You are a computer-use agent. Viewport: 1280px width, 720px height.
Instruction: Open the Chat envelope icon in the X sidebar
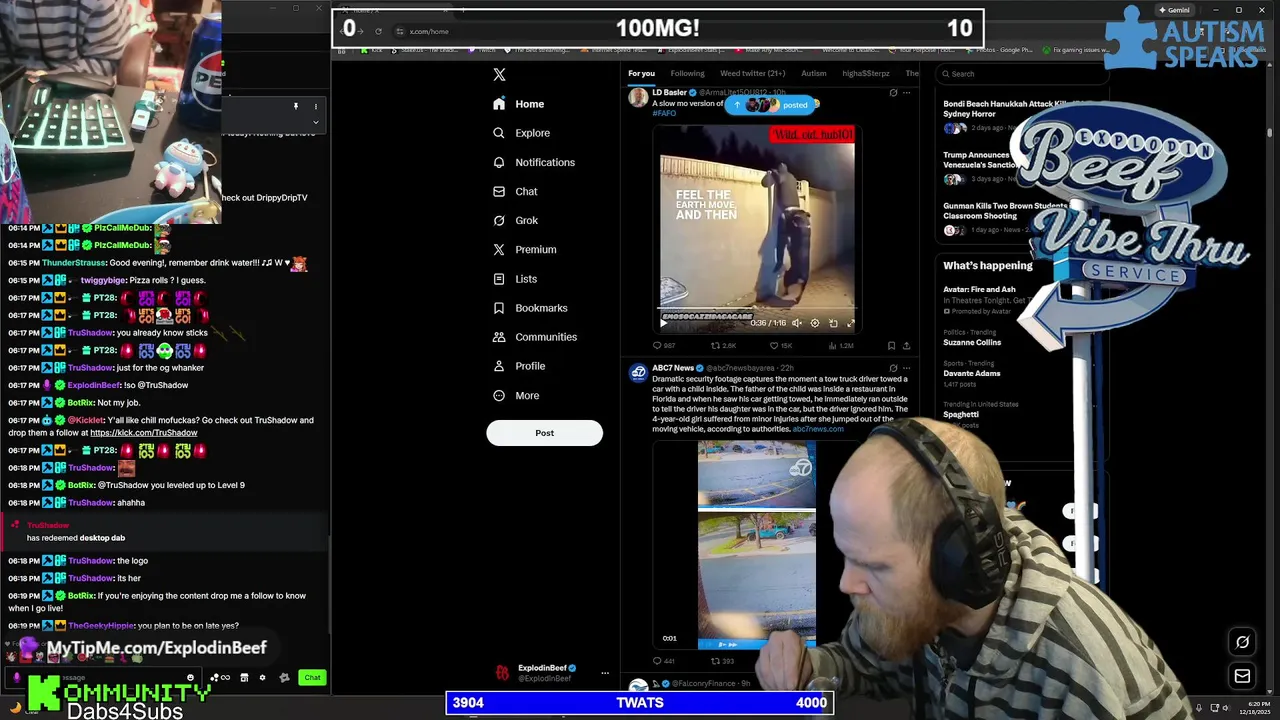click(x=499, y=191)
